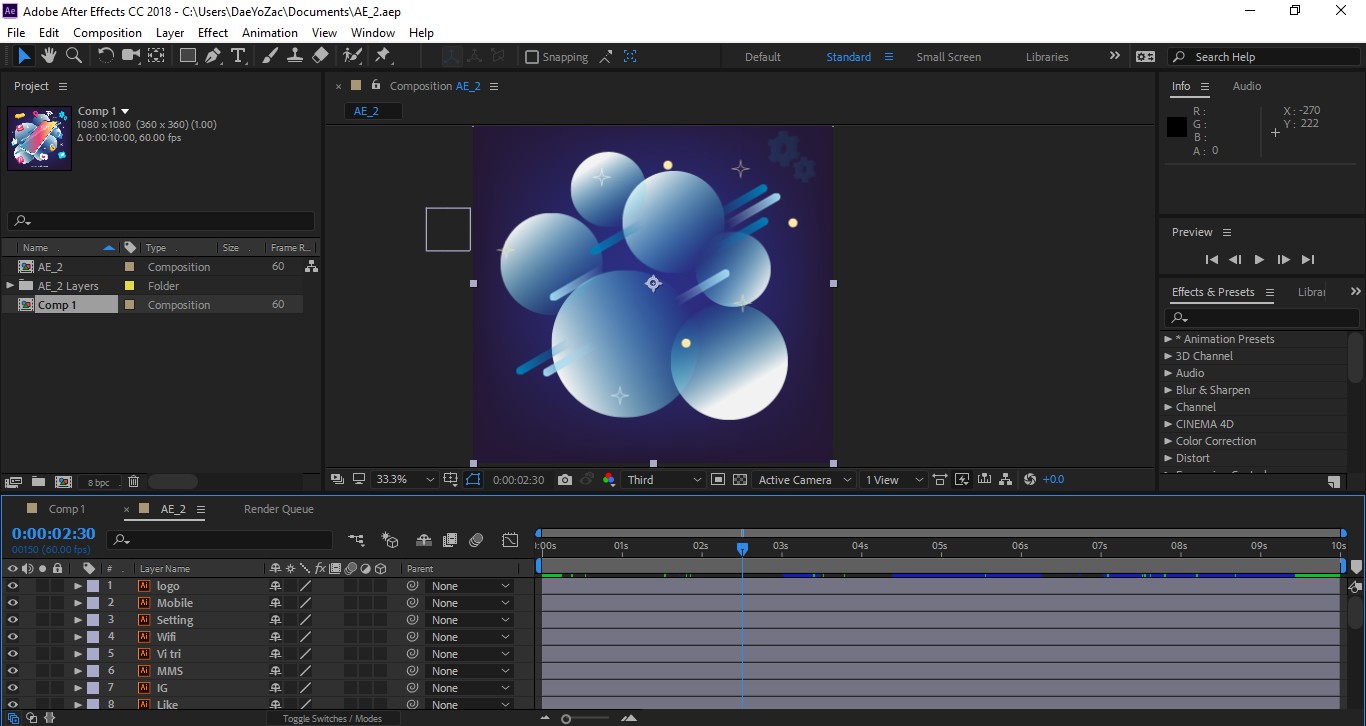Expand the AE_2 Layers folder
The height and width of the screenshot is (726, 1366).
click(x=11, y=286)
